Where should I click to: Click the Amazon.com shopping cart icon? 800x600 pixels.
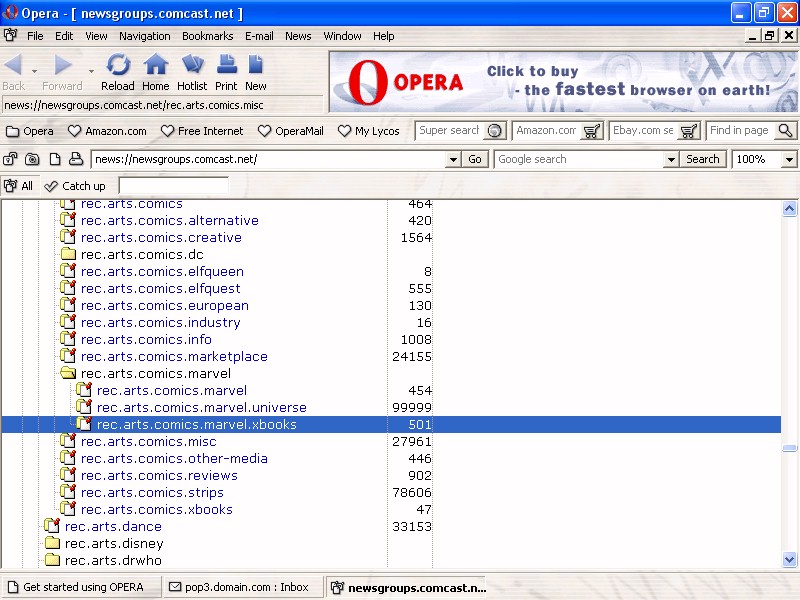pyautogui.click(x=592, y=131)
